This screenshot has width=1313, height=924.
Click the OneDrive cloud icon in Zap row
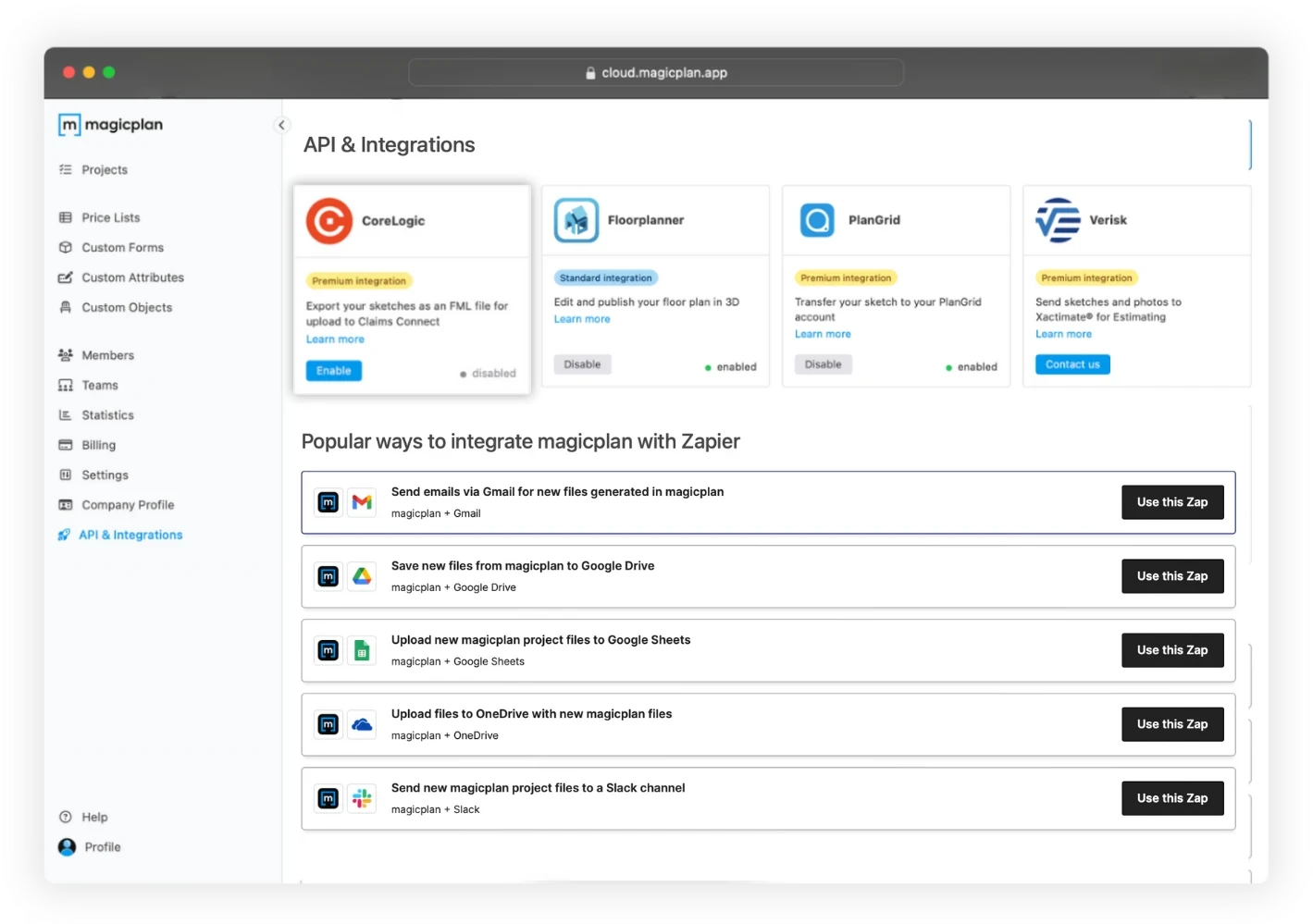[362, 724]
